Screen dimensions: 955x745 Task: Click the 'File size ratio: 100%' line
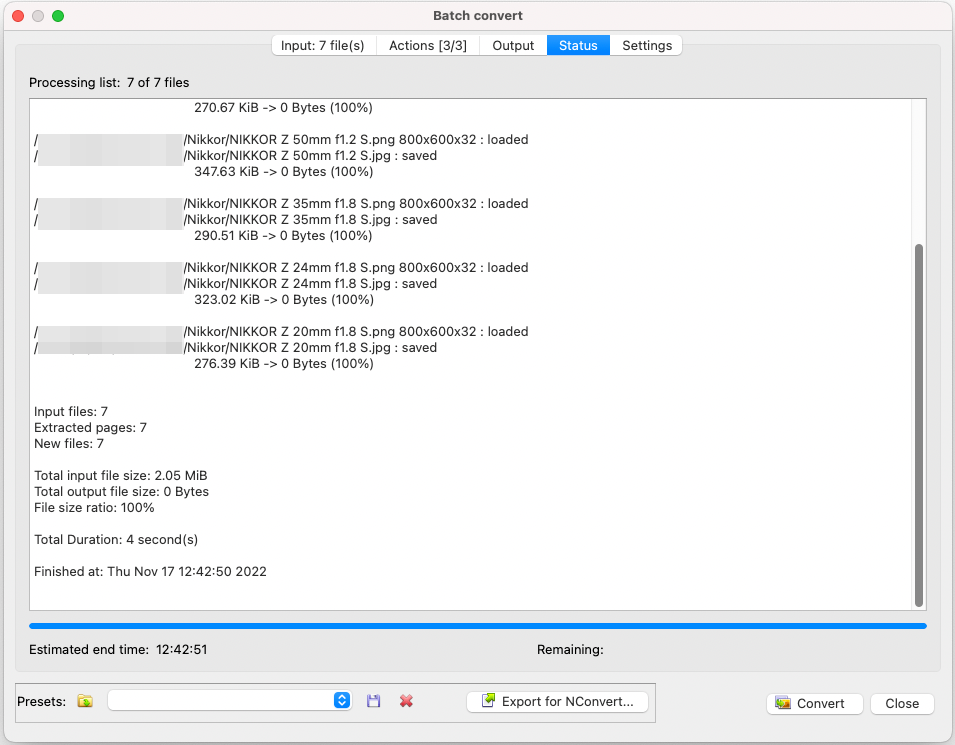[x=94, y=507]
